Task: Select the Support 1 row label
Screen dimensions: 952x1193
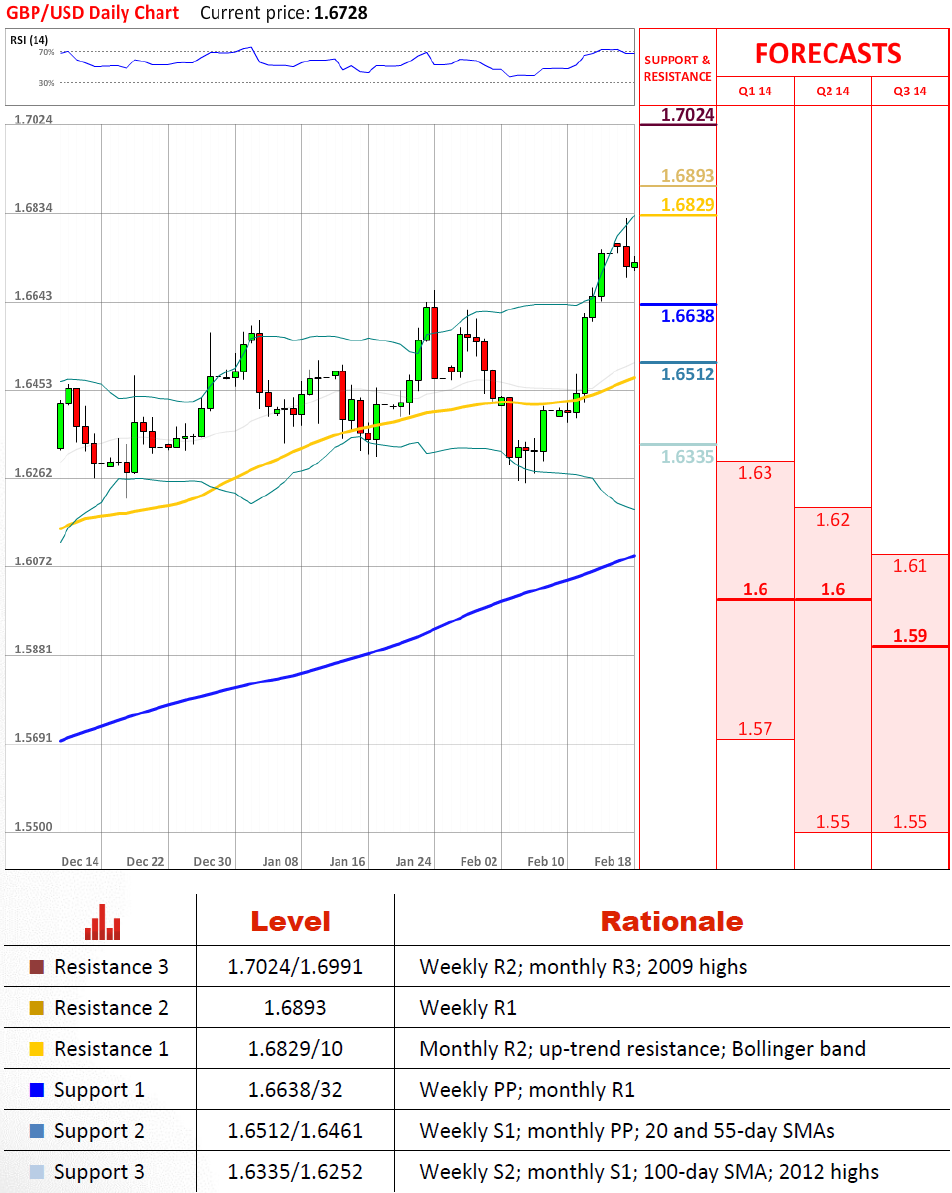Action: point(99,1090)
